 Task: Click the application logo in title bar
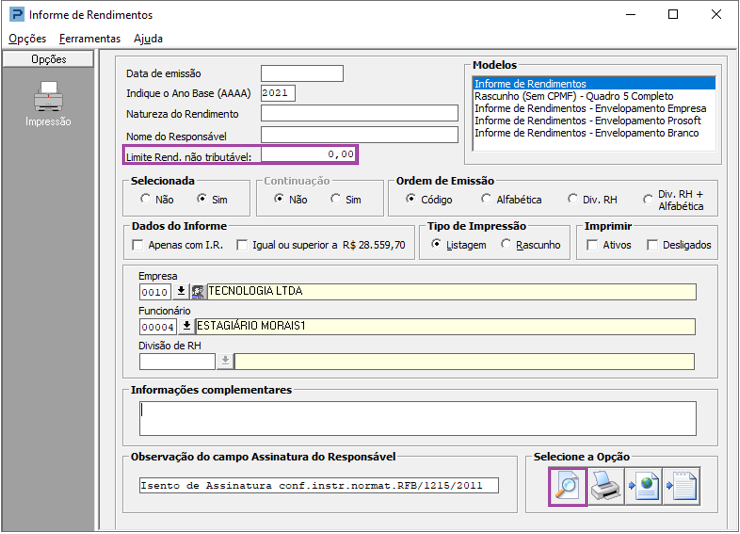click(x=17, y=15)
